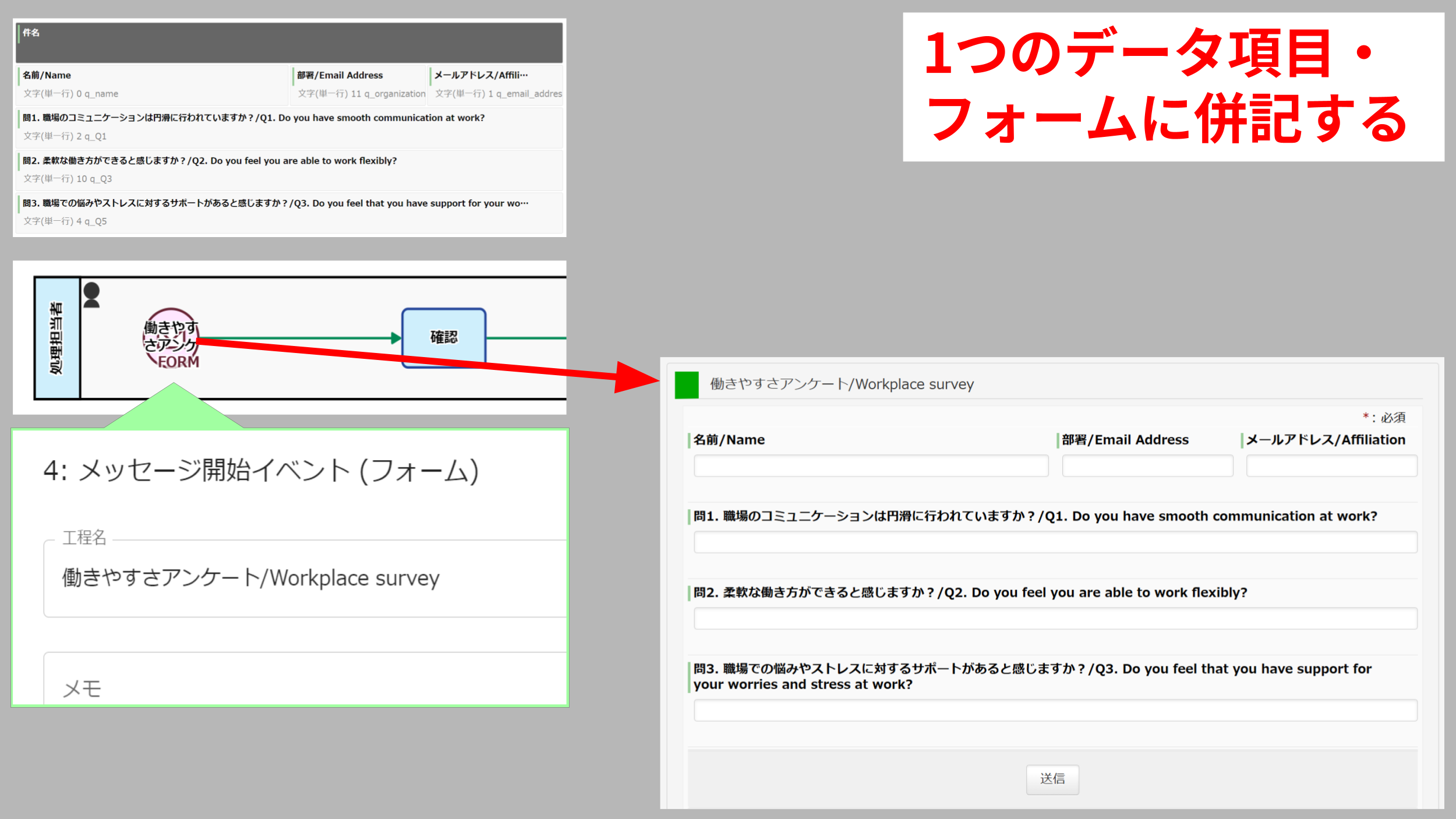Click the 働きやすさアンケート/Workplace survey form title
This screenshot has height=819, width=1456.
tap(840, 384)
